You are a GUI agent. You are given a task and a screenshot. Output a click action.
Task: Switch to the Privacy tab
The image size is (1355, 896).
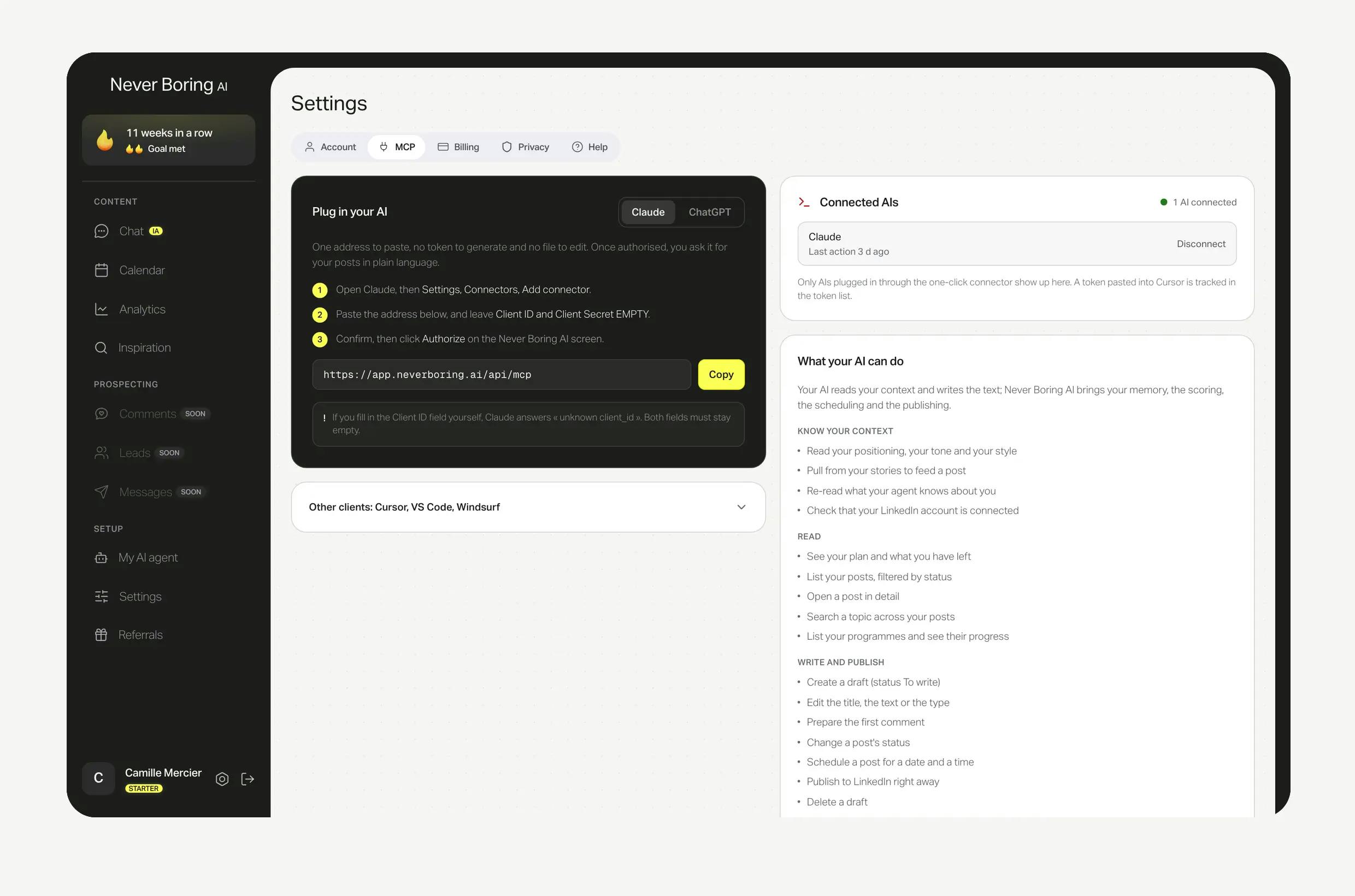pos(525,147)
